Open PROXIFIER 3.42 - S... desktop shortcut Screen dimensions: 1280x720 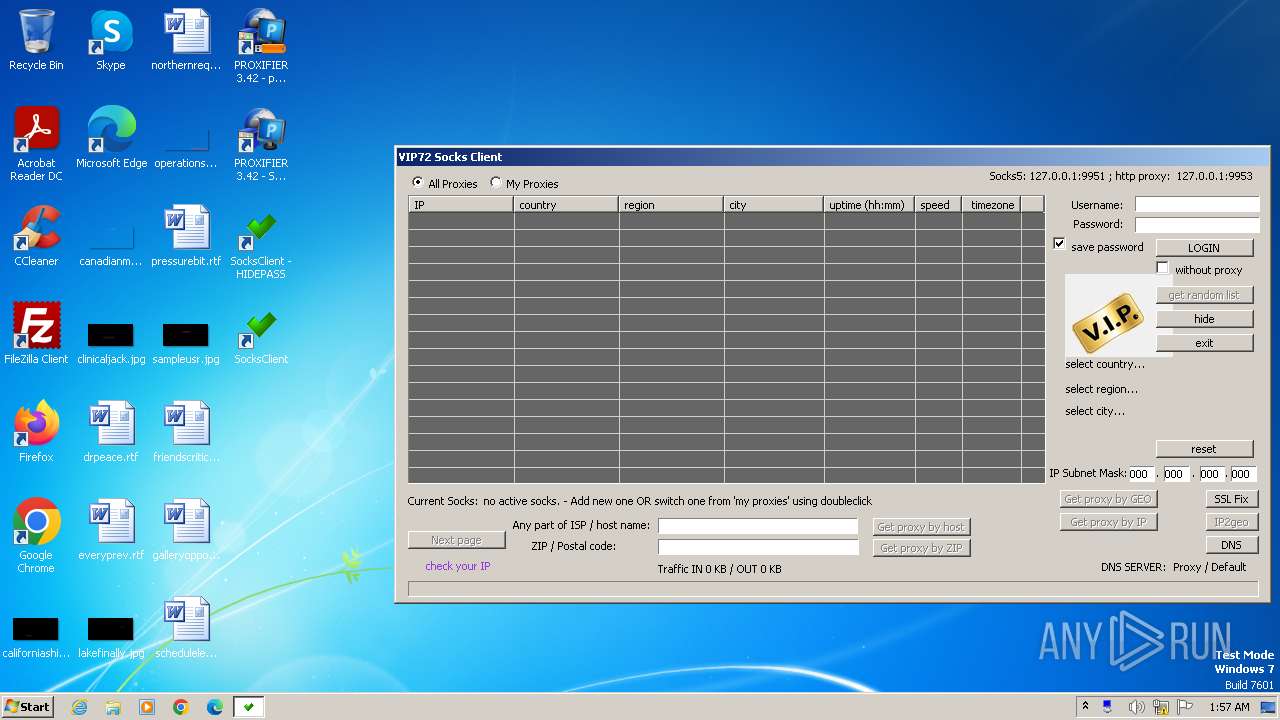261,144
